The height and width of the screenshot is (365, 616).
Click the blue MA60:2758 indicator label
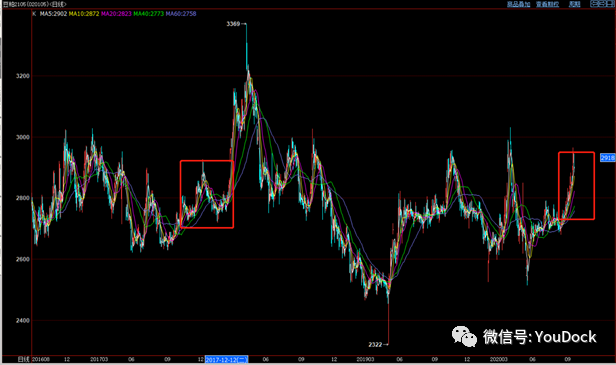(181, 14)
